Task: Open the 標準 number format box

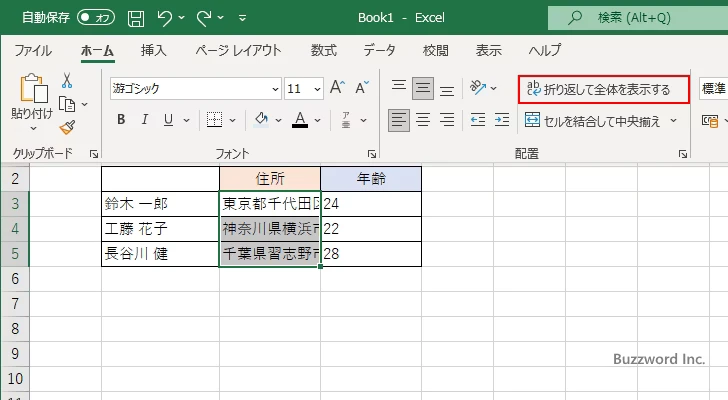Action: point(714,88)
